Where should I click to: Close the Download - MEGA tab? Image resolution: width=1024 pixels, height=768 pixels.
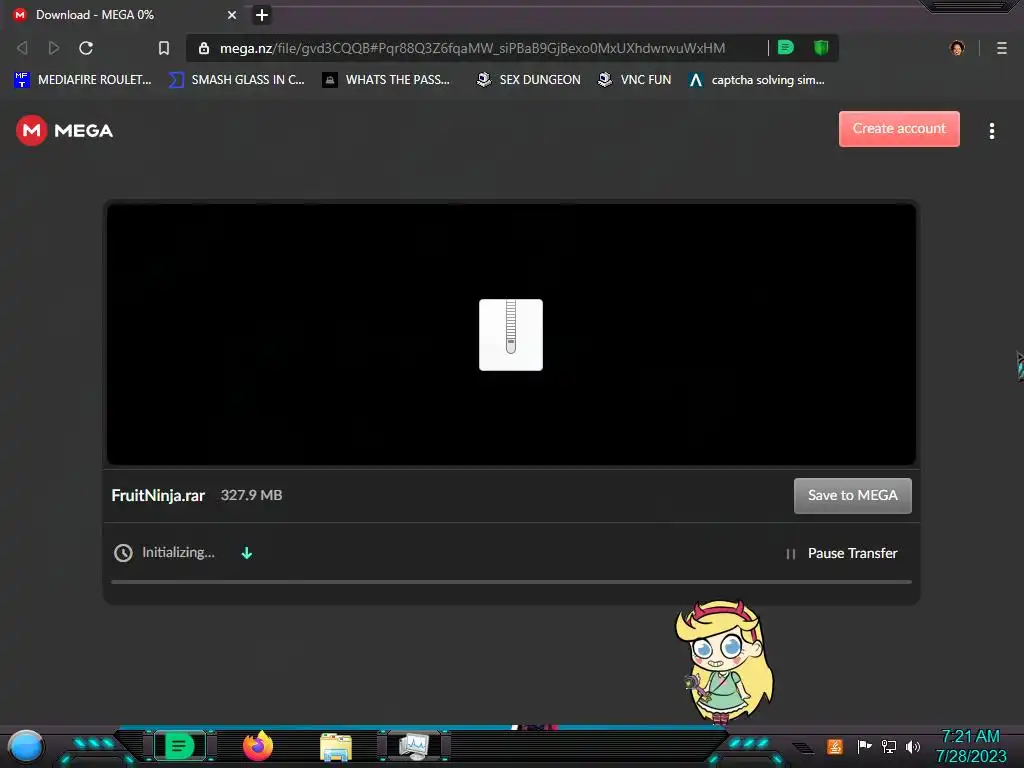[x=232, y=14]
